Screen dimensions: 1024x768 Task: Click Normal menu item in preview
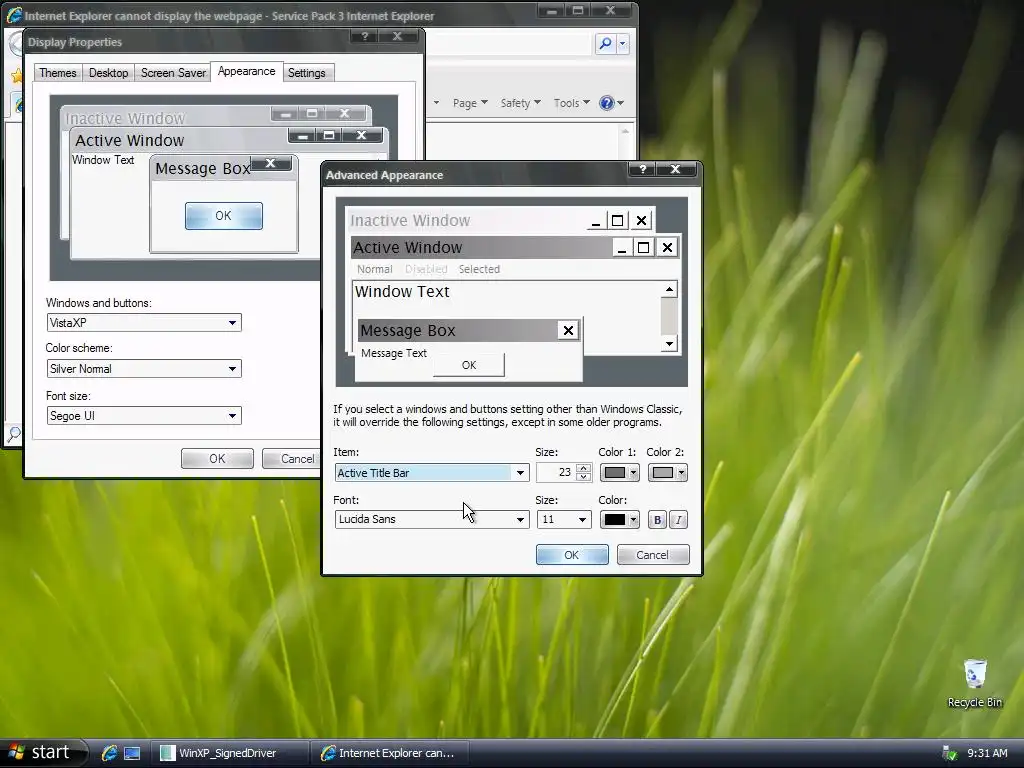click(374, 269)
